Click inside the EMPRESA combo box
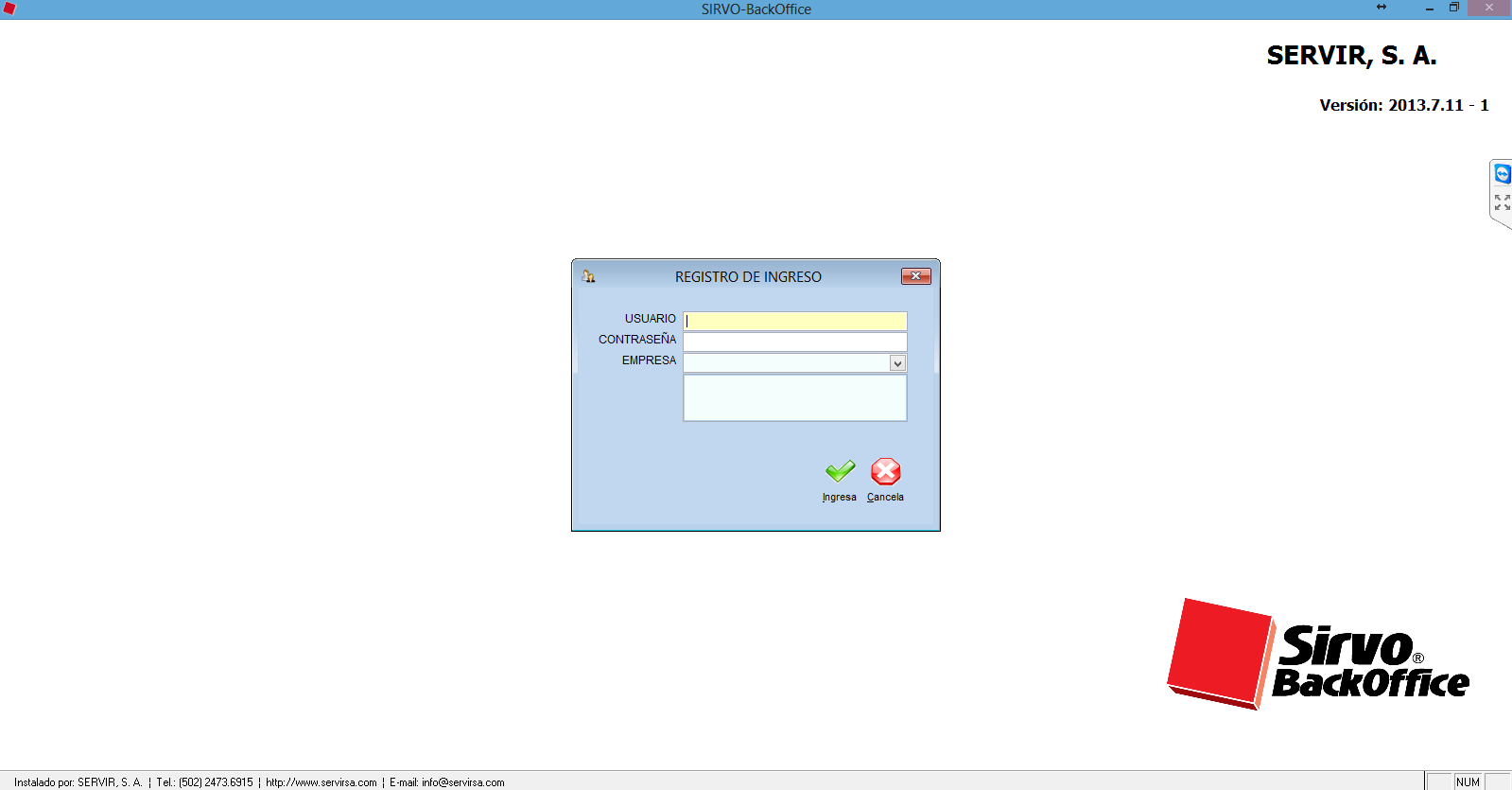The height and width of the screenshot is (790, 1512). click(785, 363)
